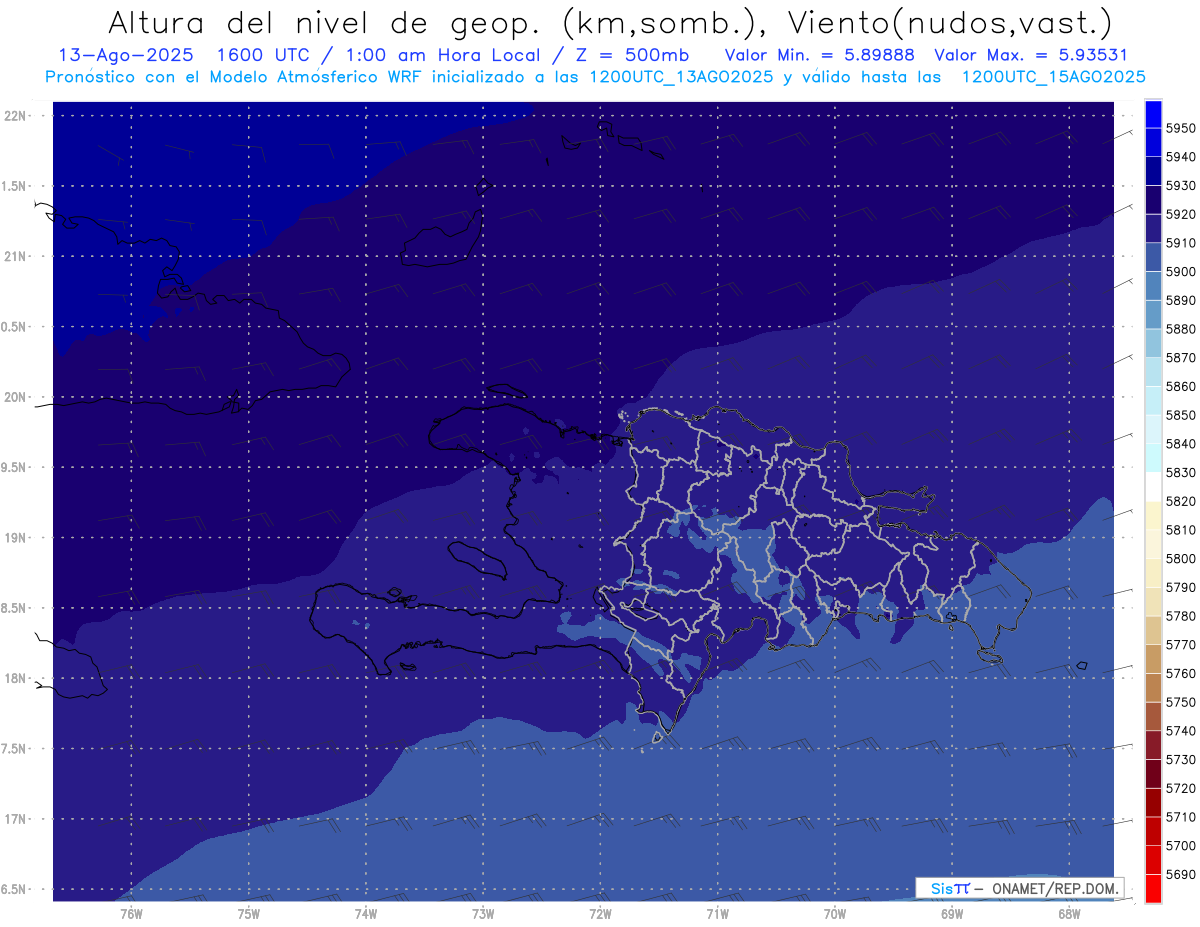Click the colorbar label '5800'
Viewport: 1200px width, 927px height.
tap(1181, 558)
